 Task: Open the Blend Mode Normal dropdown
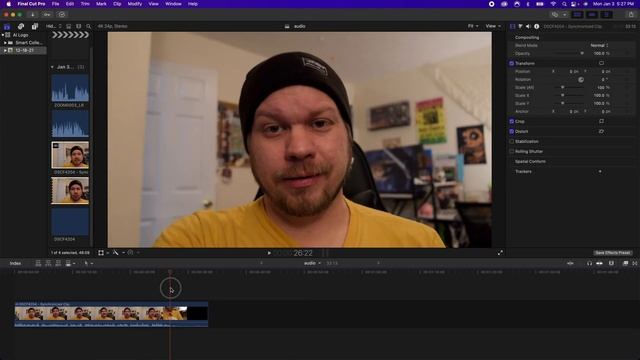(600, 46)
